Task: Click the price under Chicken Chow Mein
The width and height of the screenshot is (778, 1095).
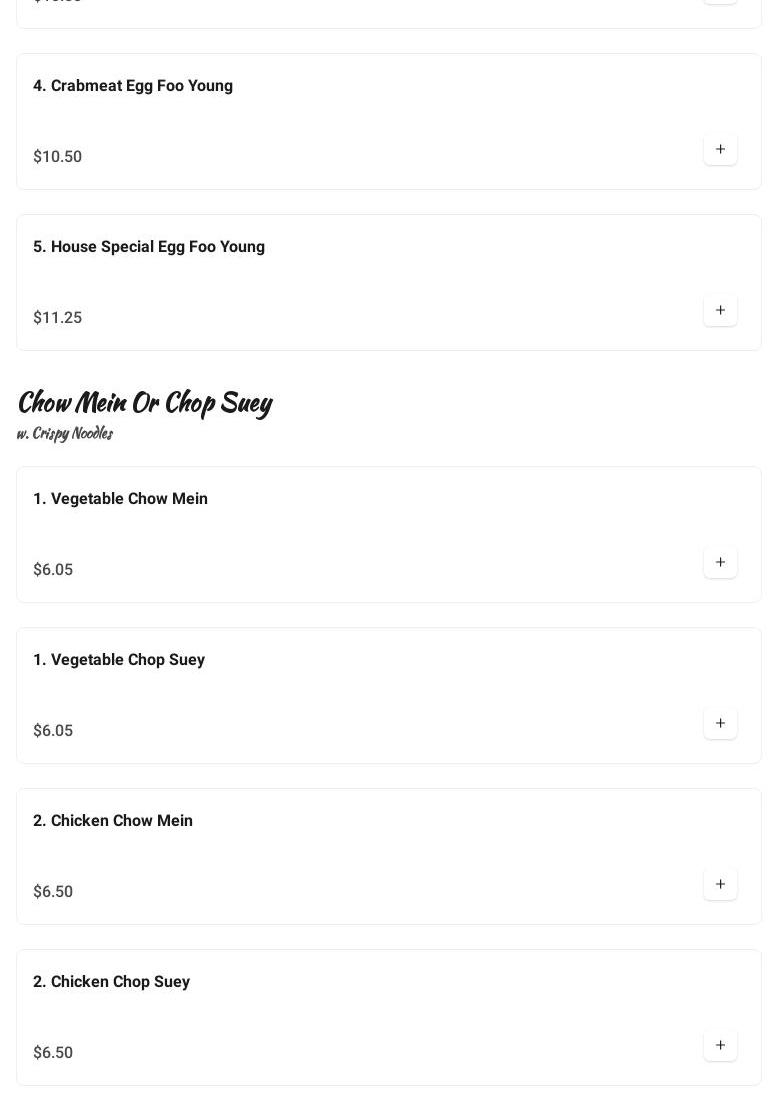Action: click(x=53, y=892)
